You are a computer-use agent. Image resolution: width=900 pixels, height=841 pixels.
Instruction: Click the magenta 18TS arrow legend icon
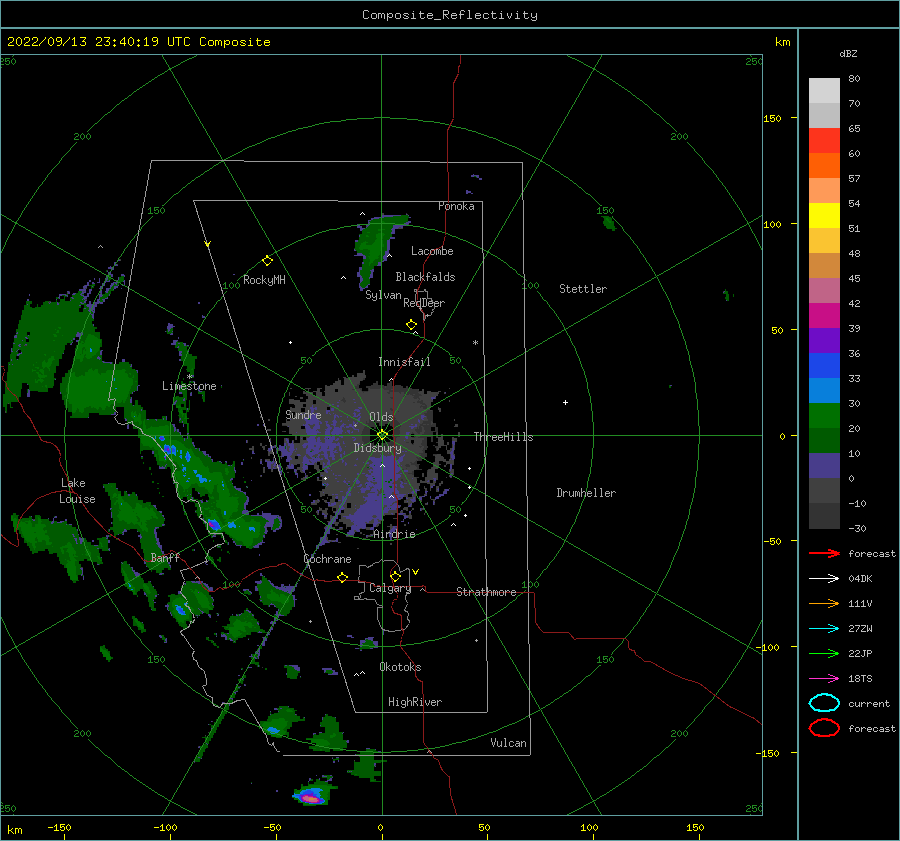point(824,679)
